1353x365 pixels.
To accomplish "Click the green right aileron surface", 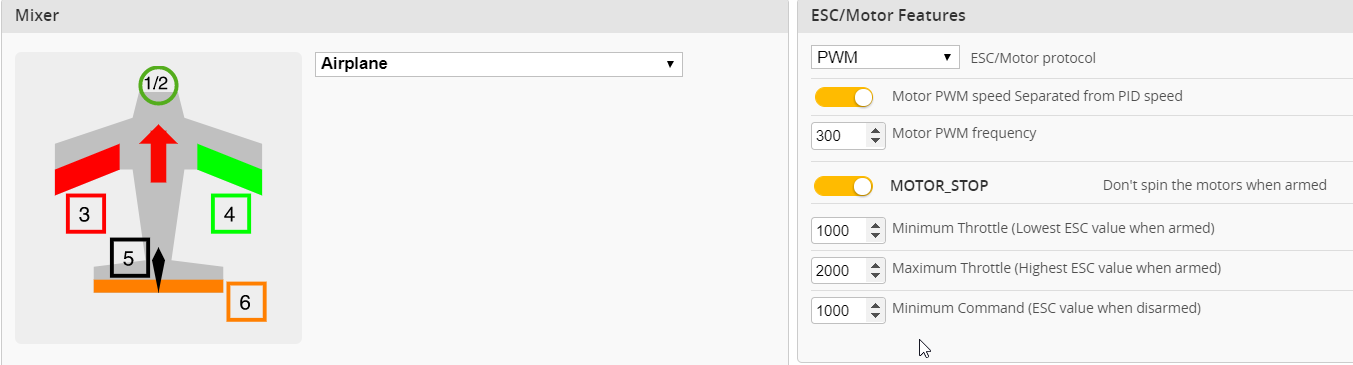I will coord(229,168).
